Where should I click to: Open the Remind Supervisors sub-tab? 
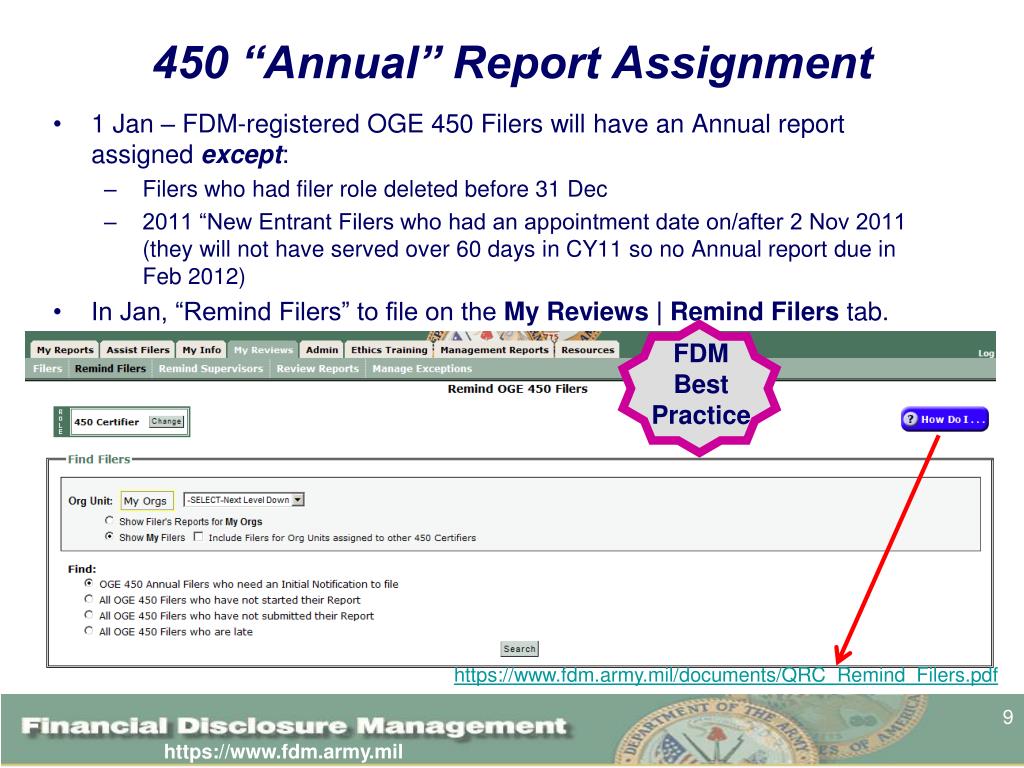[x=211, y=369]
